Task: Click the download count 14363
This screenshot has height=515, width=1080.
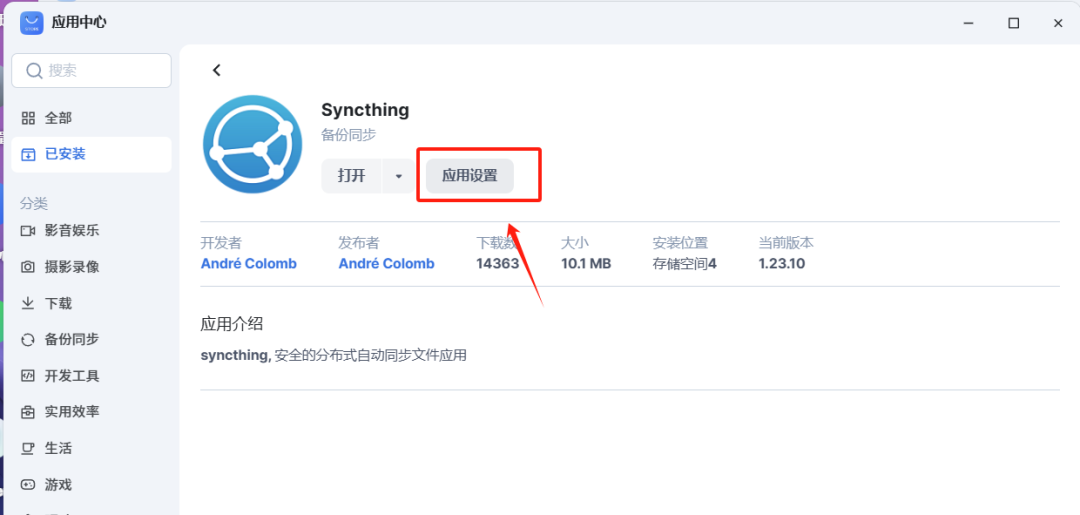Action: 497,263
